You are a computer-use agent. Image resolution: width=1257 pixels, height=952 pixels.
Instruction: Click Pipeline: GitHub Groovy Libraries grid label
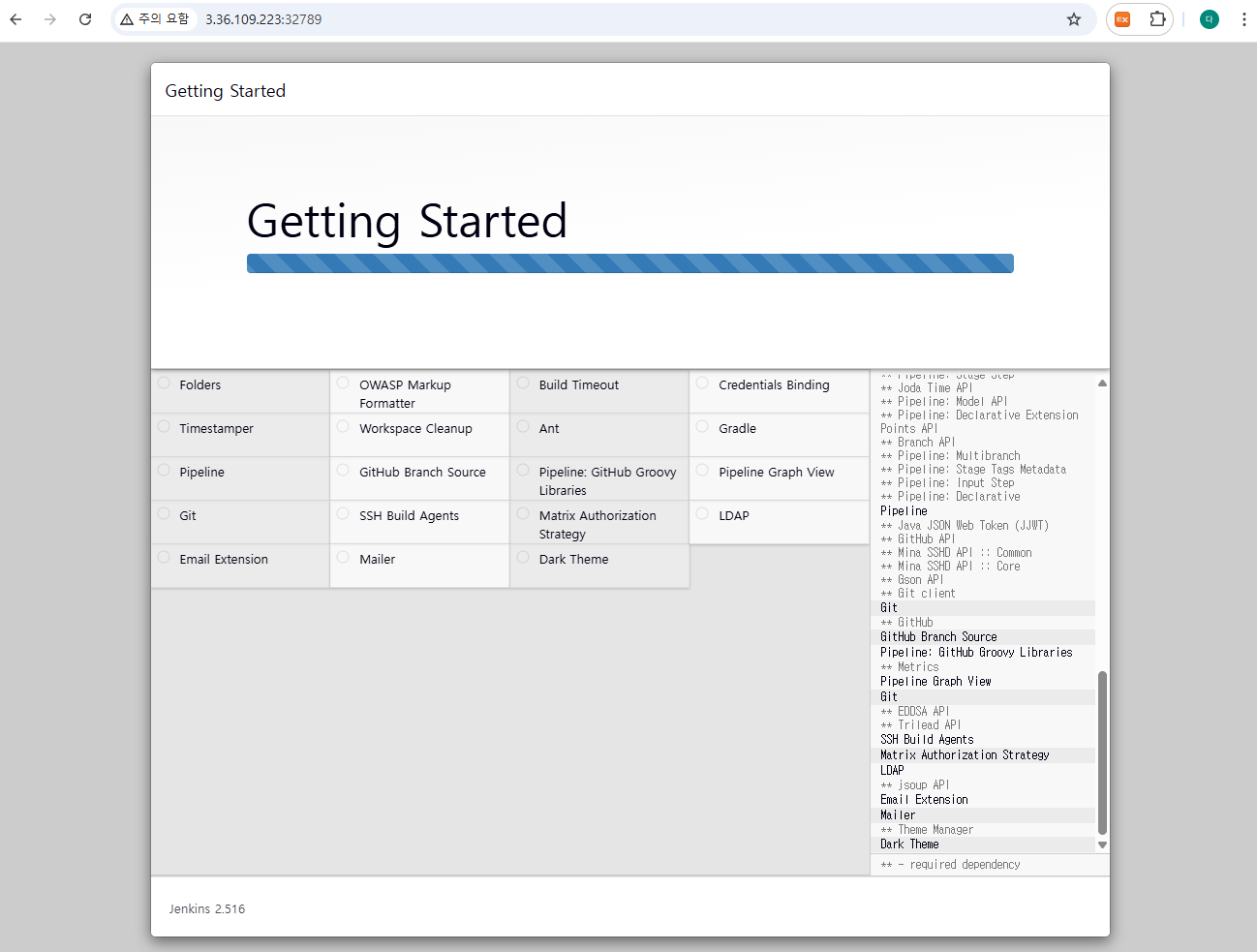(607, 480)
